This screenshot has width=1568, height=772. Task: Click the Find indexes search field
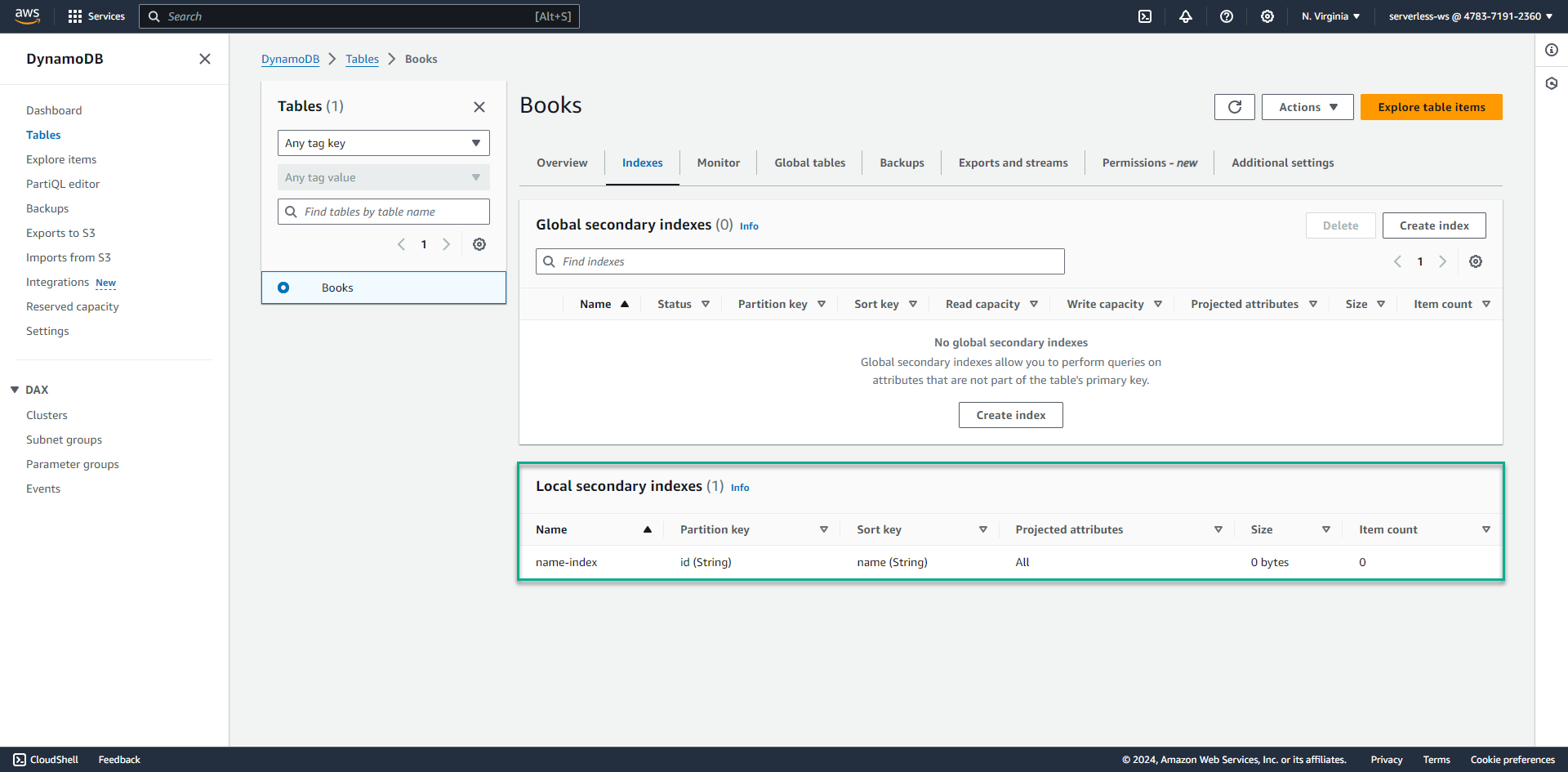(x=800, y=261)
